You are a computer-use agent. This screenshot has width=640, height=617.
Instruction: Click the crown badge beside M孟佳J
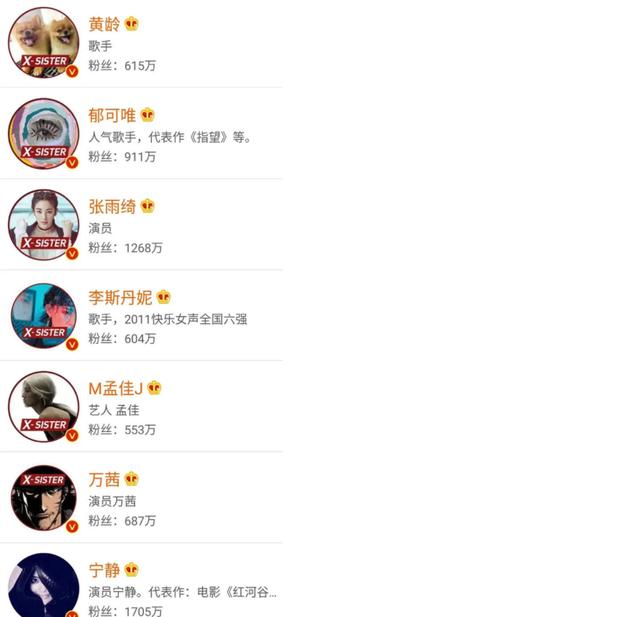[x=154, y=388]
